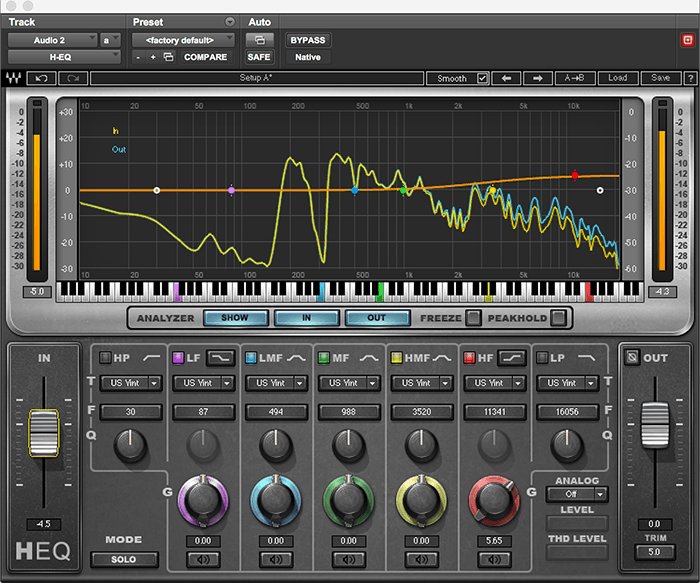The height and width of the screenshot is (583, 700).
Task: Select previous preset with minus button
Action: point(138,57)
